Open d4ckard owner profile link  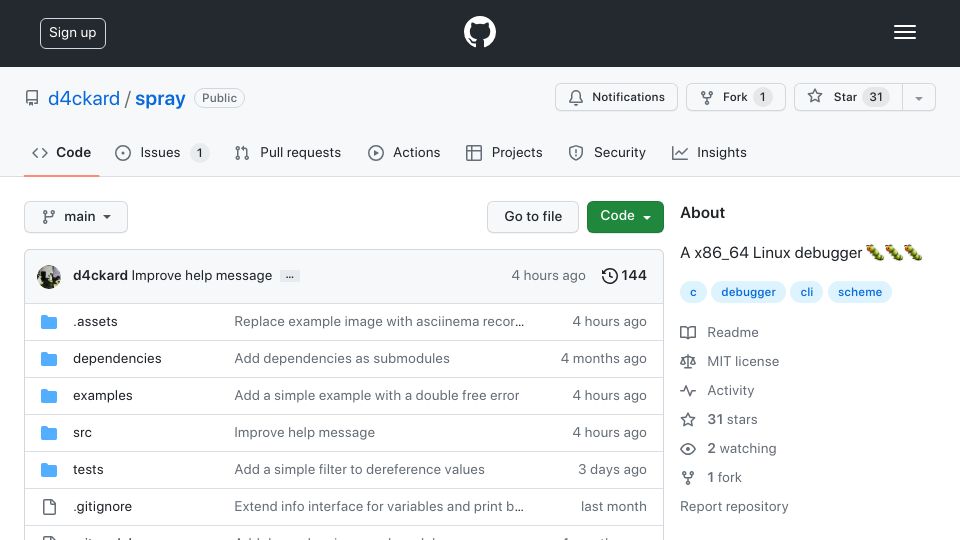pos(84,99)
